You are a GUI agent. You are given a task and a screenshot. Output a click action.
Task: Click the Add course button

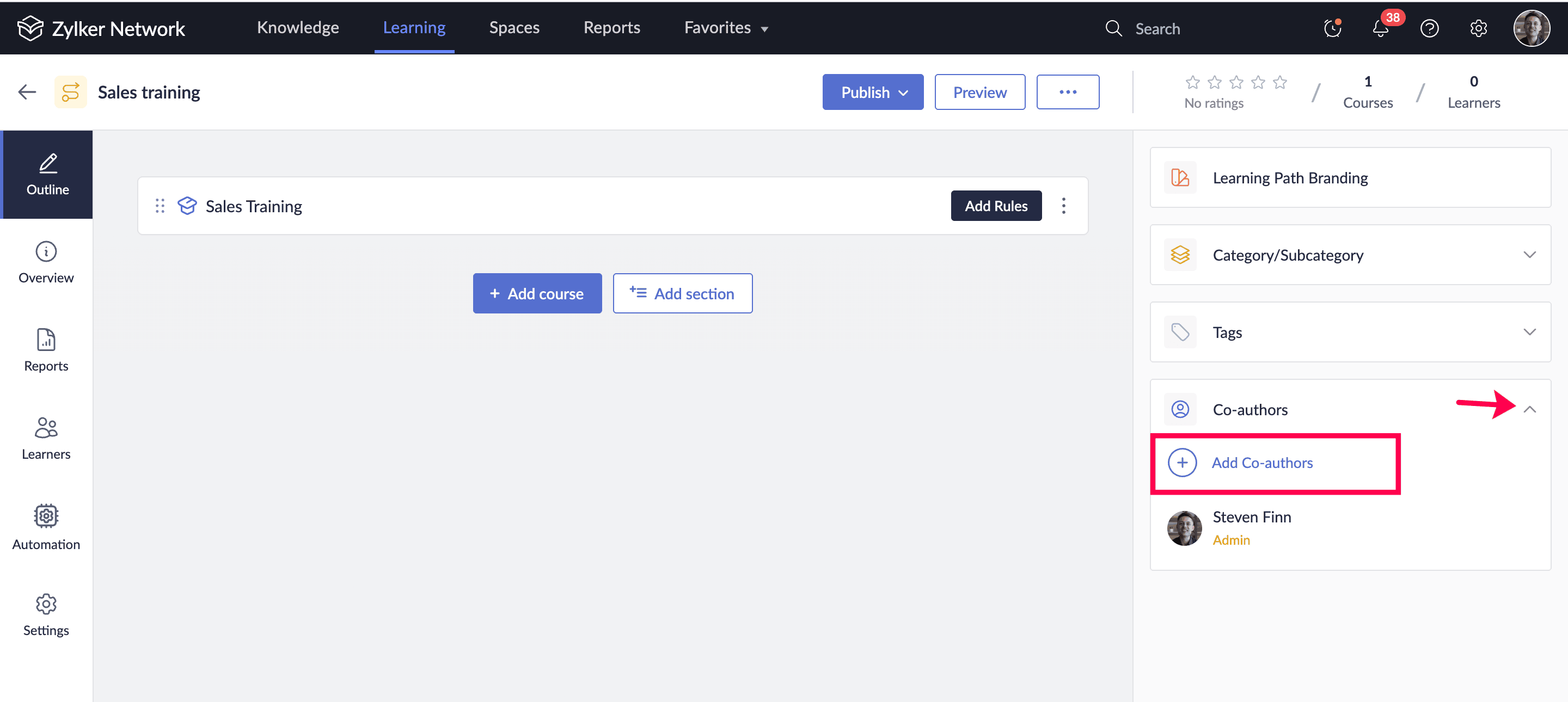(x=537, y=294)
